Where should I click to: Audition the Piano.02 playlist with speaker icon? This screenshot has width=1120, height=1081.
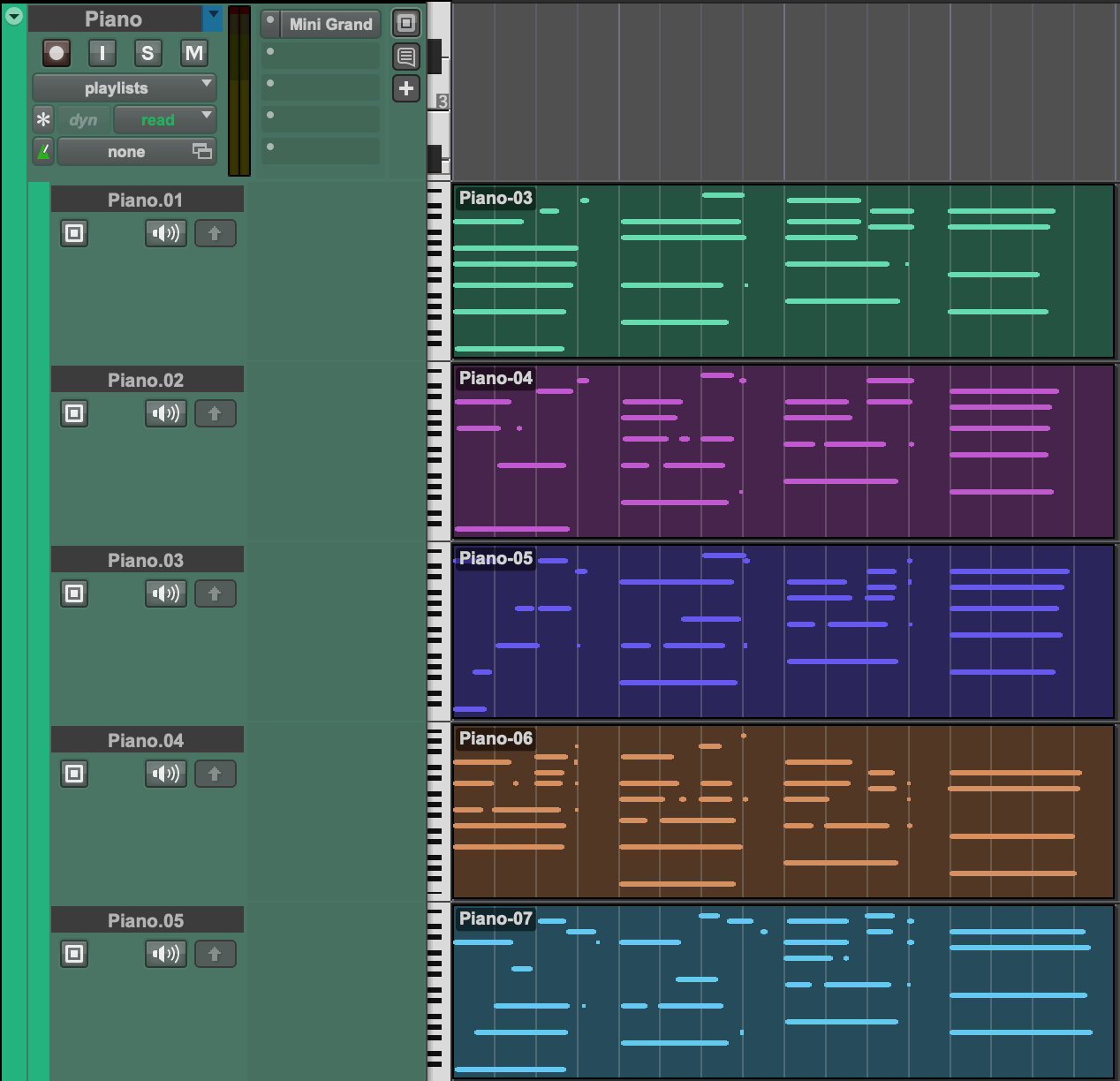click(166, 413)
